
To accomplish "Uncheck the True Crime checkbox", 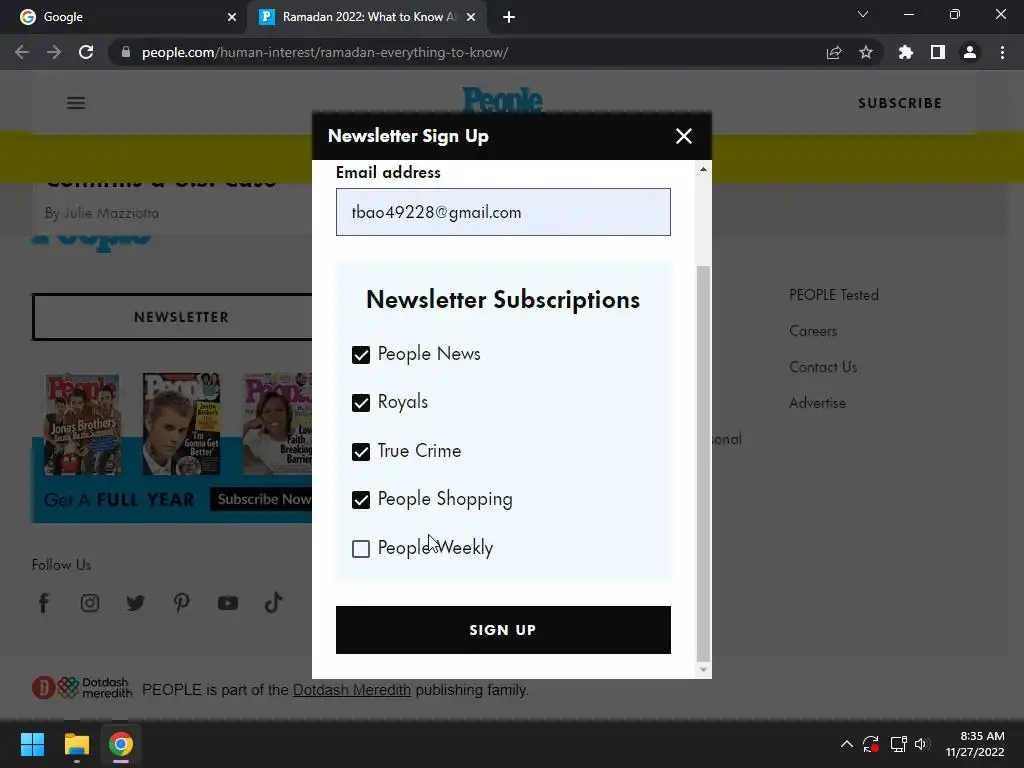I will click(360, 451).
